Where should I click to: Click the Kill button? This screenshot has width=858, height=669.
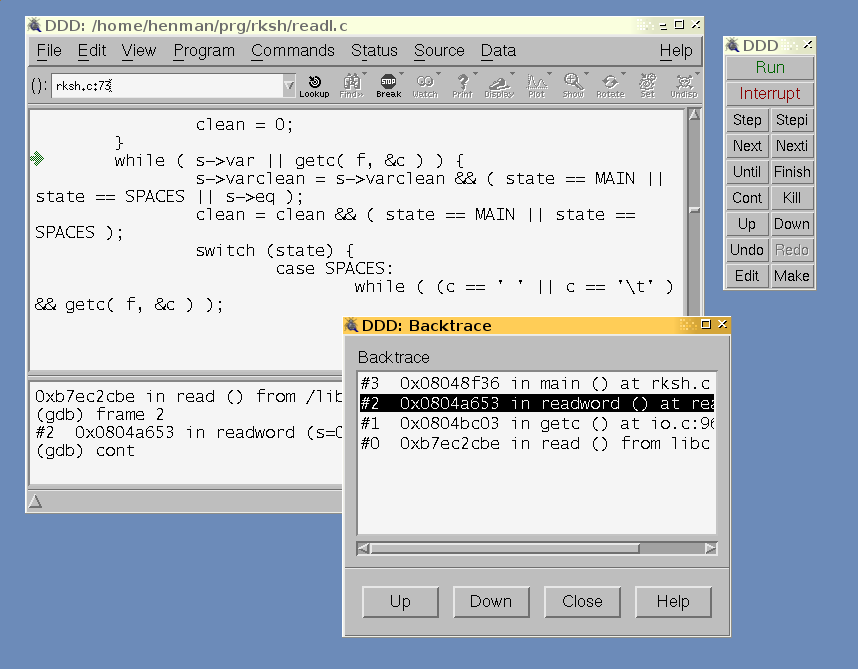(792, 198)
